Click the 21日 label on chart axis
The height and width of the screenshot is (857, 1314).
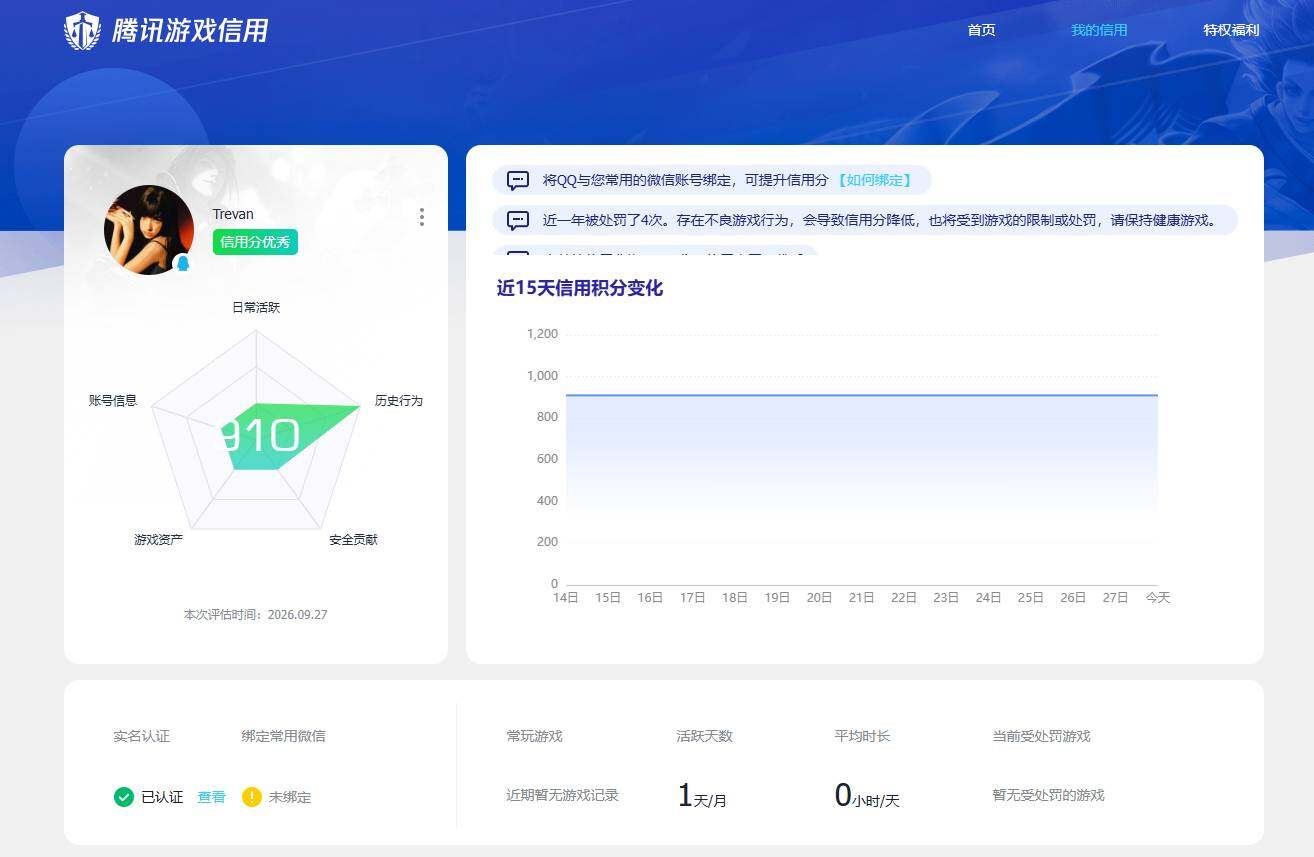coord(862,598)
